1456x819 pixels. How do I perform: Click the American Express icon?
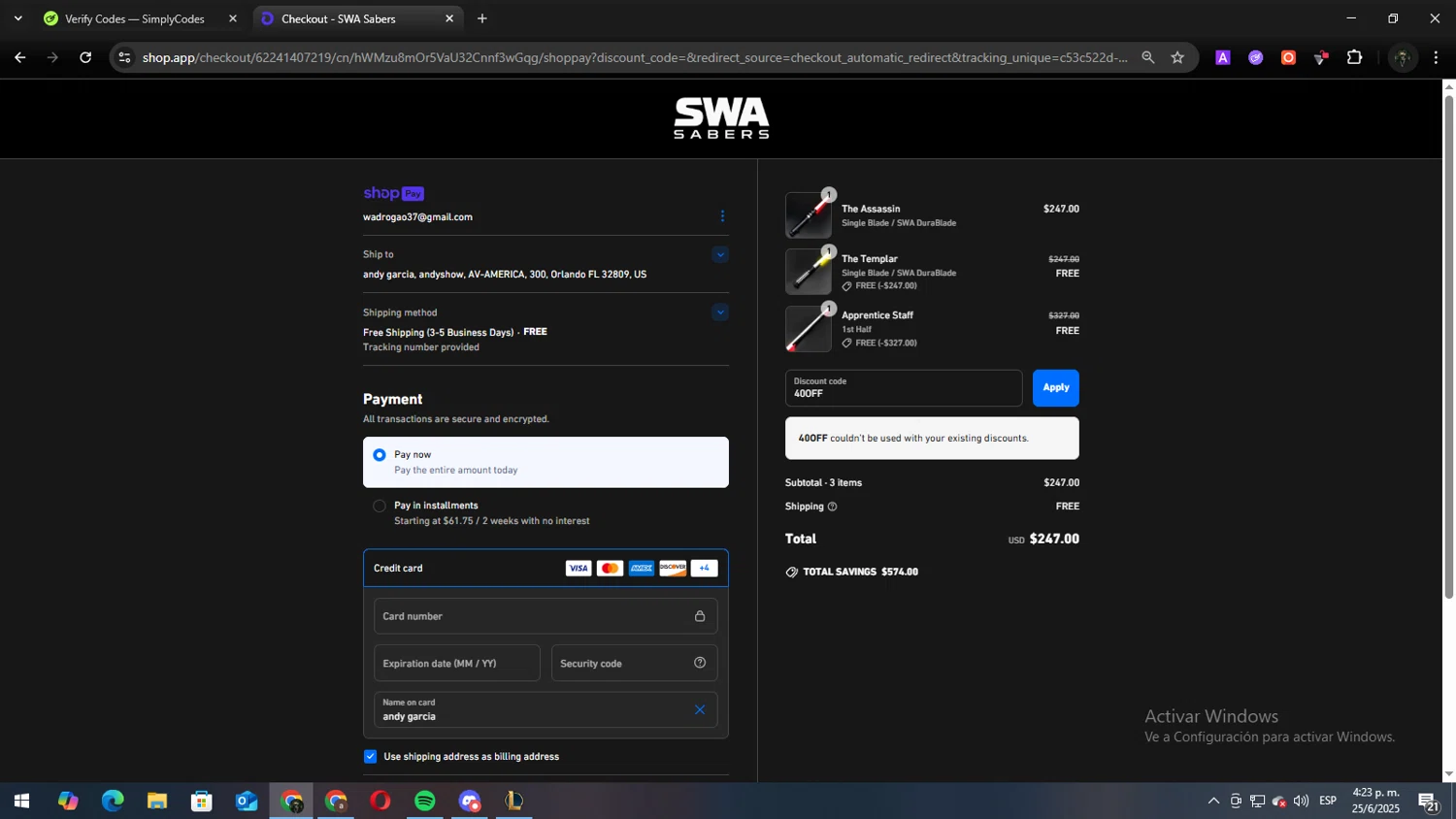click(641, 569)
